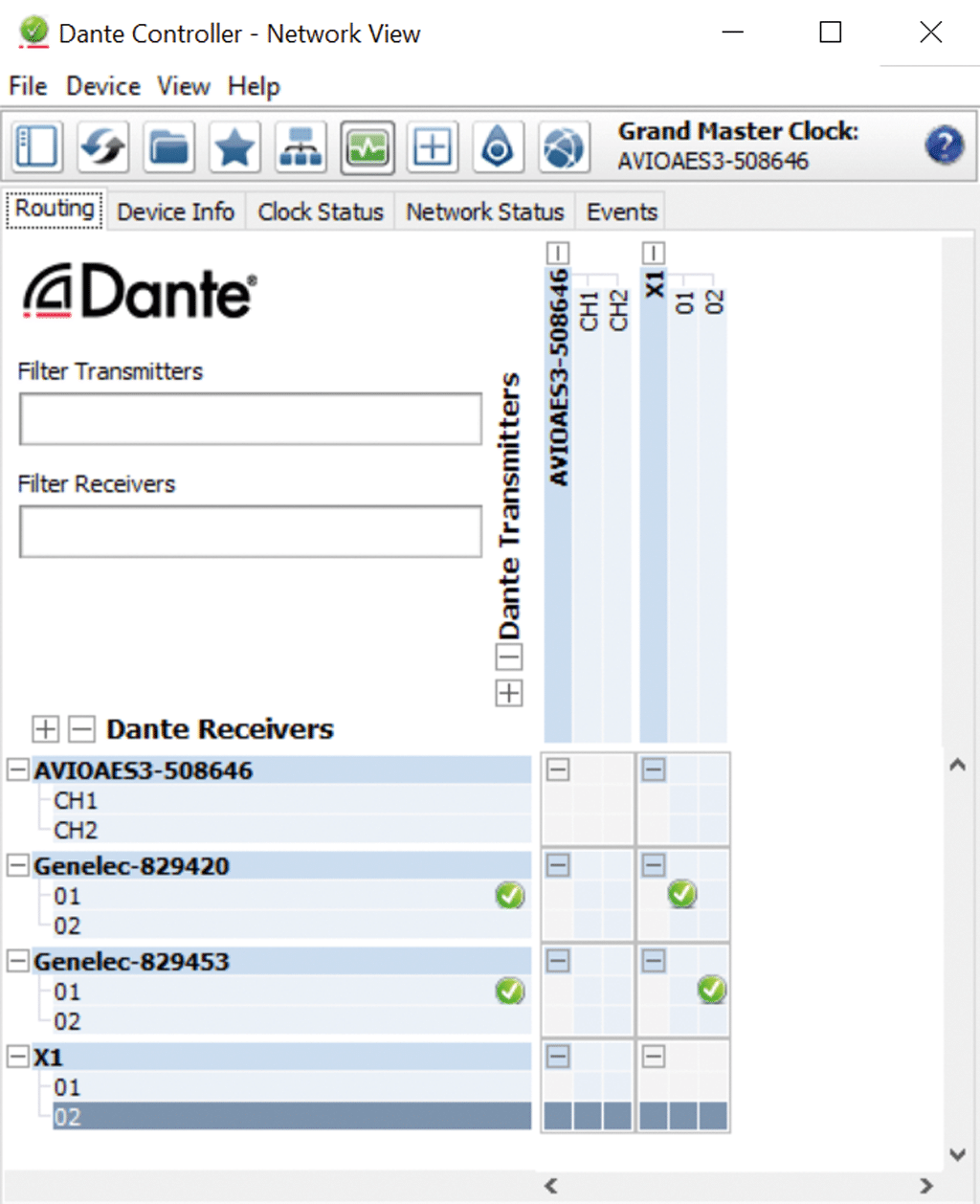Open the Dante Domain Manager globe icon
Image resolution: width=980 pixels, height=1204 pixels.
564,147
